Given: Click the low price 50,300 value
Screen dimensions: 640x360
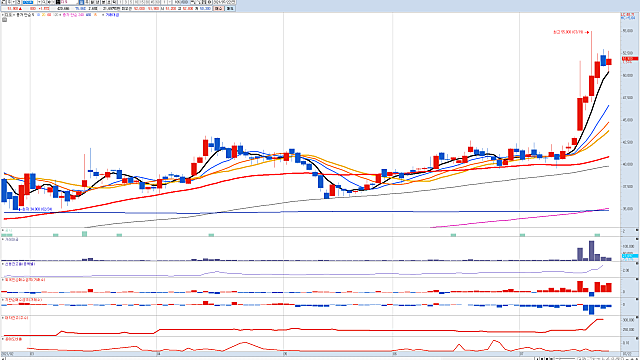Looking at the screenshot, I should [205, 9].
